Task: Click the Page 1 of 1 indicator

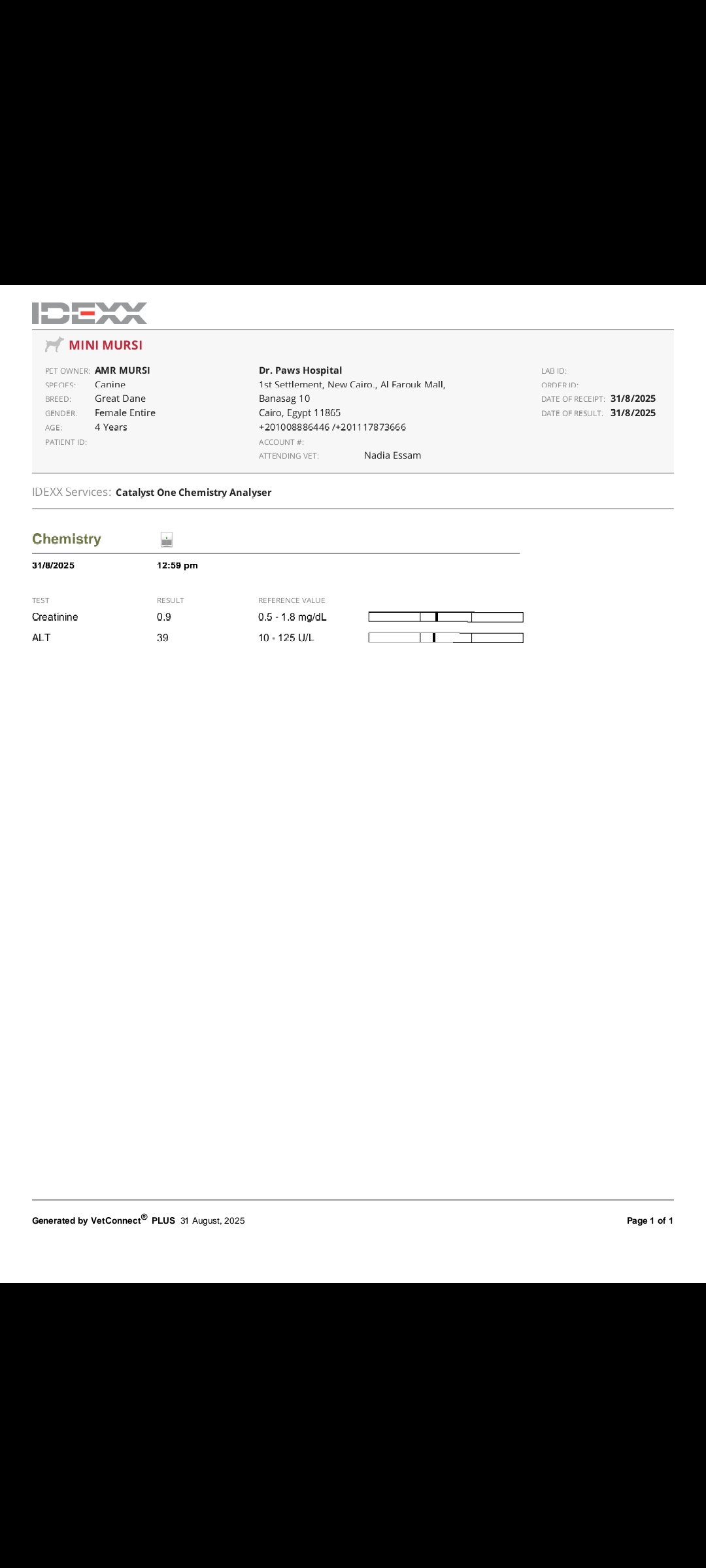Action: tap(649, 1220)
